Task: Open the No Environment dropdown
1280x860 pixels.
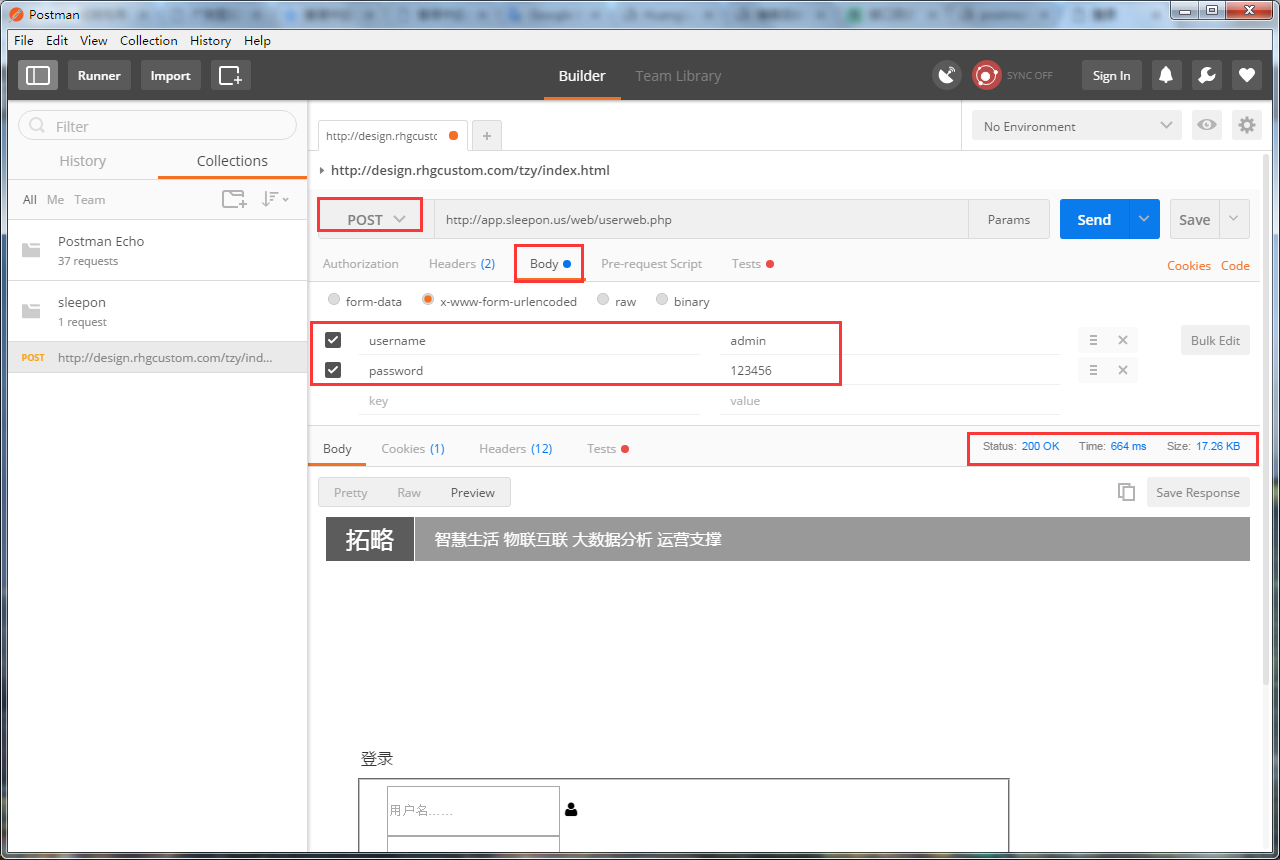Action: tap(1077, 125)
